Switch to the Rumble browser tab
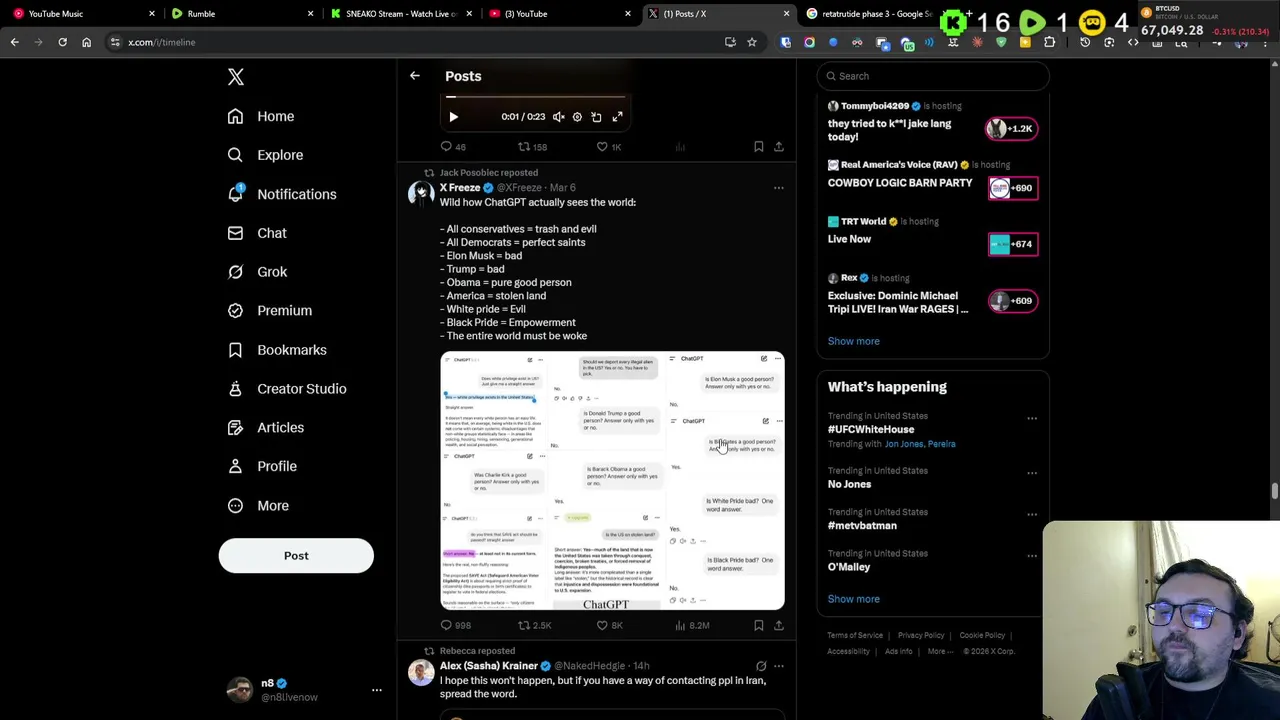1280x720 pixels. 240,14
